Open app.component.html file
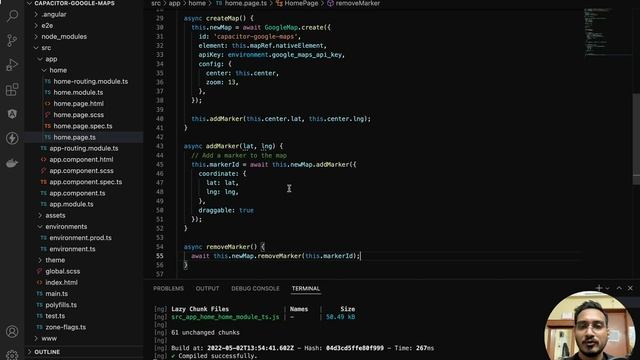This screenshot has width=640, height=360. [x=81, y=160]
